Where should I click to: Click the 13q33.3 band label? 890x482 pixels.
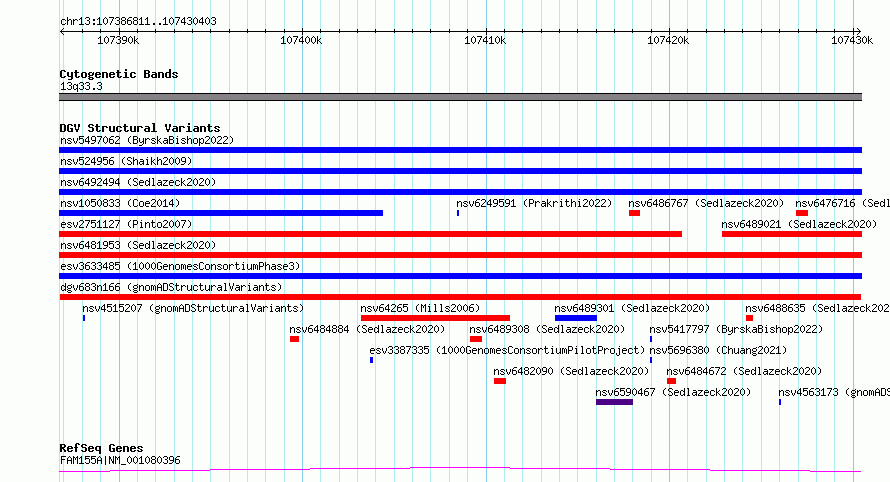tap(81, 86)
